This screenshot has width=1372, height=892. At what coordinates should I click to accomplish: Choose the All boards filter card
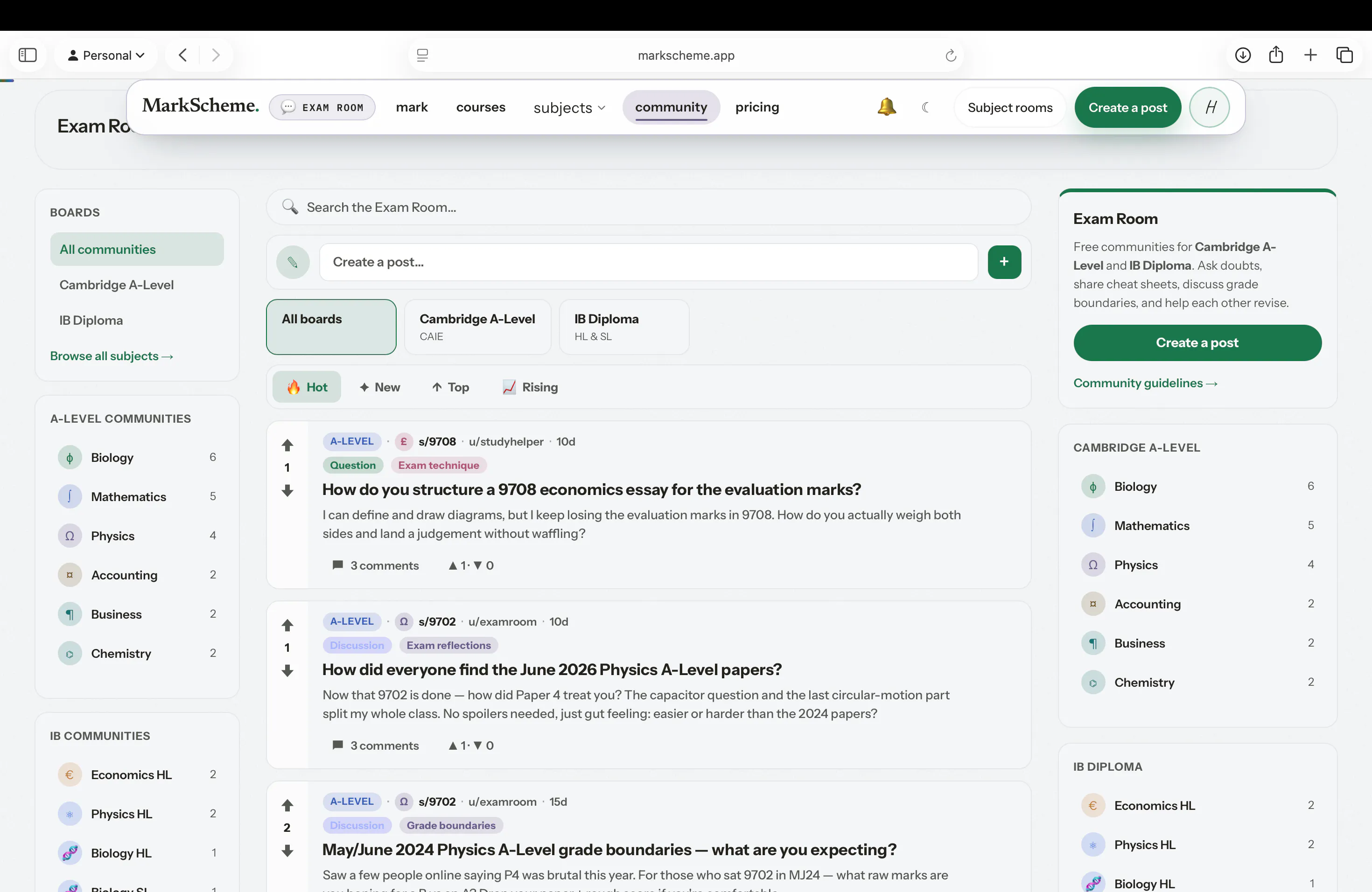[x=331, y=327]
